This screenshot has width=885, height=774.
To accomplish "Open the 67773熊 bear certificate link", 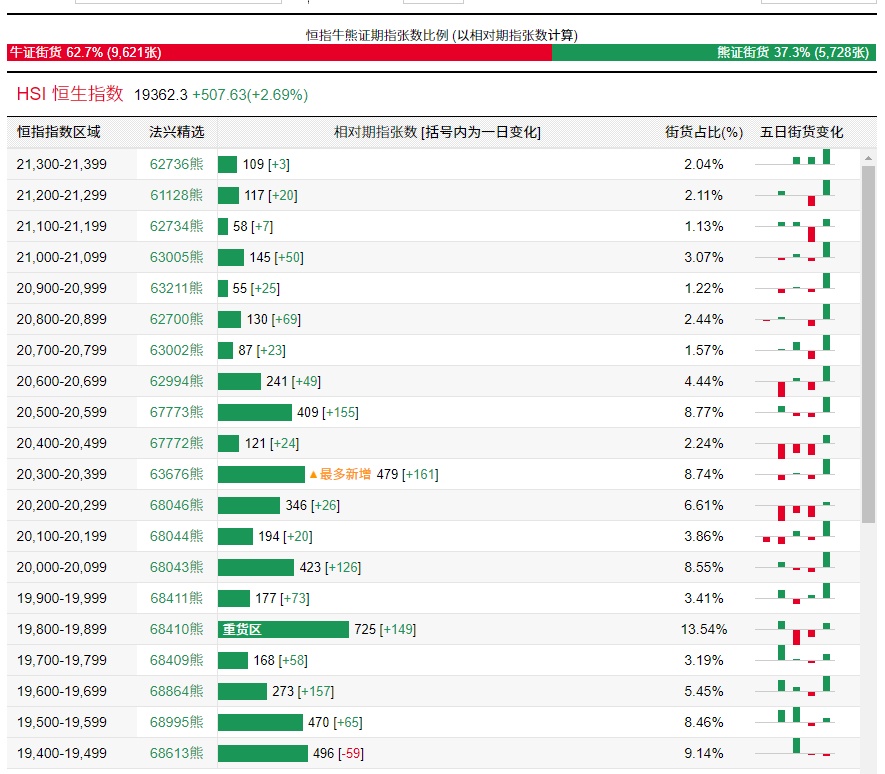I will pos(176,412).
